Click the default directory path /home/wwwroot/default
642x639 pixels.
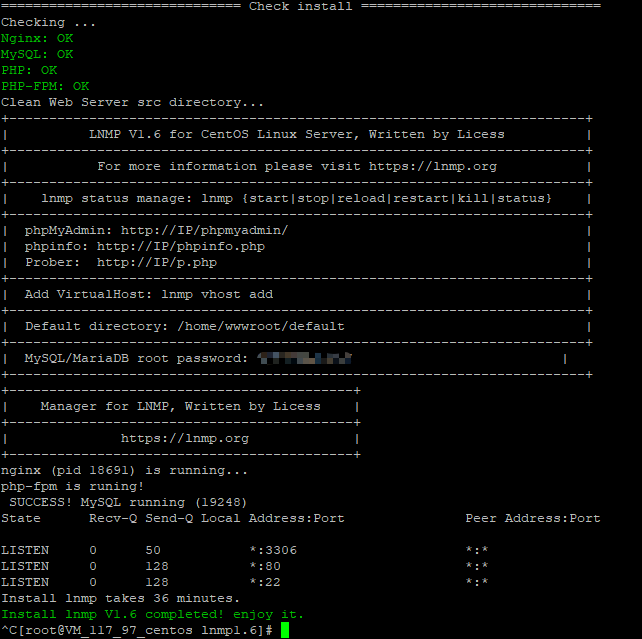[x=260, y=326]
